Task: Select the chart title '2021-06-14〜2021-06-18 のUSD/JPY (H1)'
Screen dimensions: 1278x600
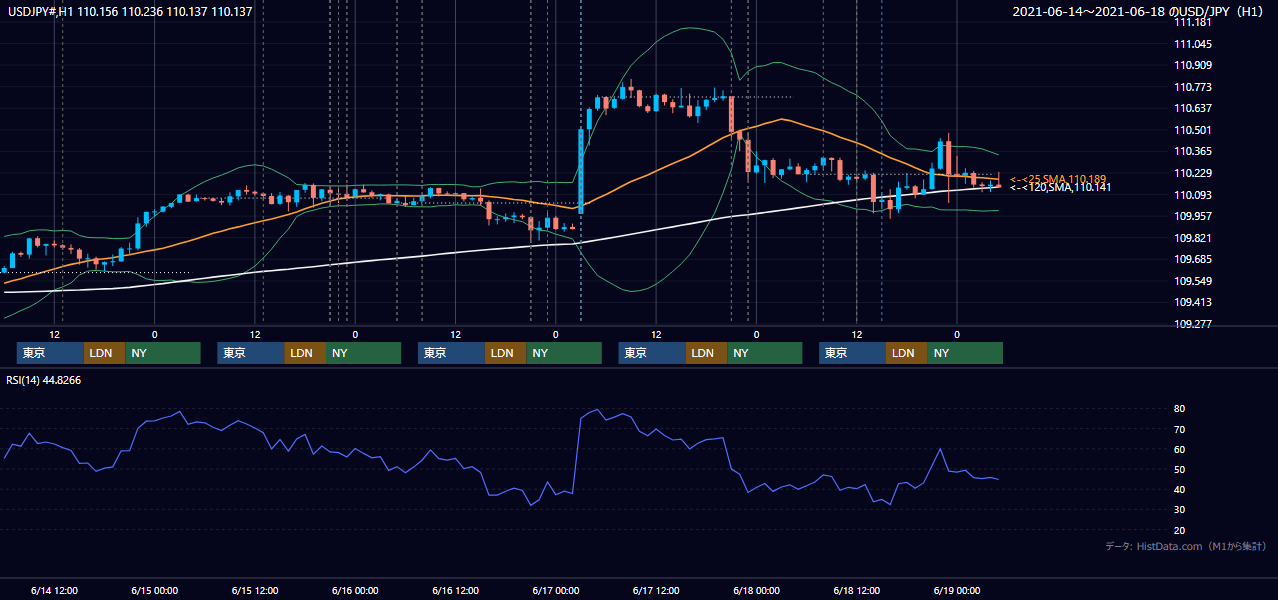Action: click(1139, 12)
